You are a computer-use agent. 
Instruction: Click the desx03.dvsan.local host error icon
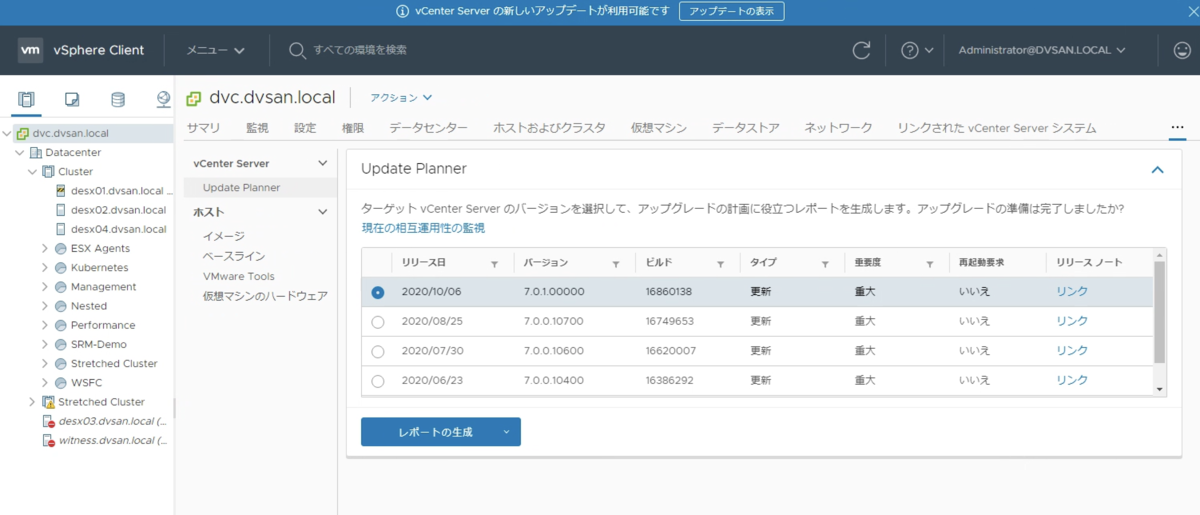pos(48,421)
